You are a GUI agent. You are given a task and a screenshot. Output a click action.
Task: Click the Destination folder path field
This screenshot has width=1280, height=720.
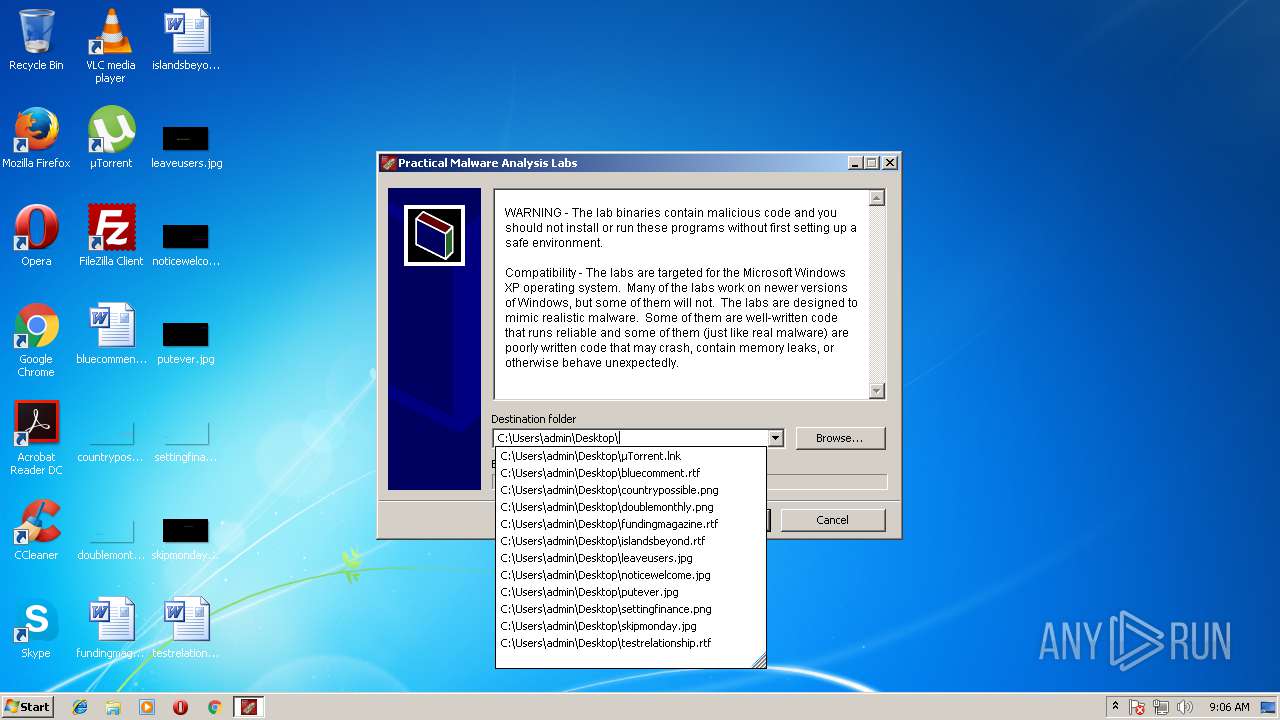(x=630, y=438)
